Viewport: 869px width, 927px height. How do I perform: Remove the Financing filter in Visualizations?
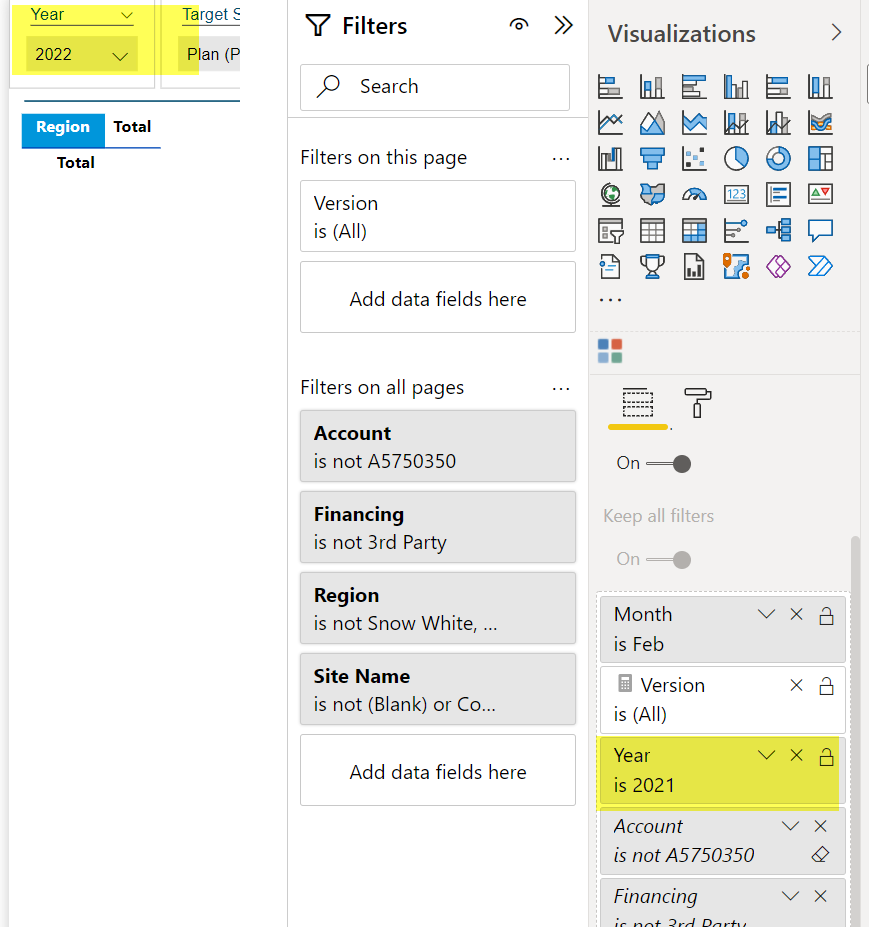tap(821, 896)
